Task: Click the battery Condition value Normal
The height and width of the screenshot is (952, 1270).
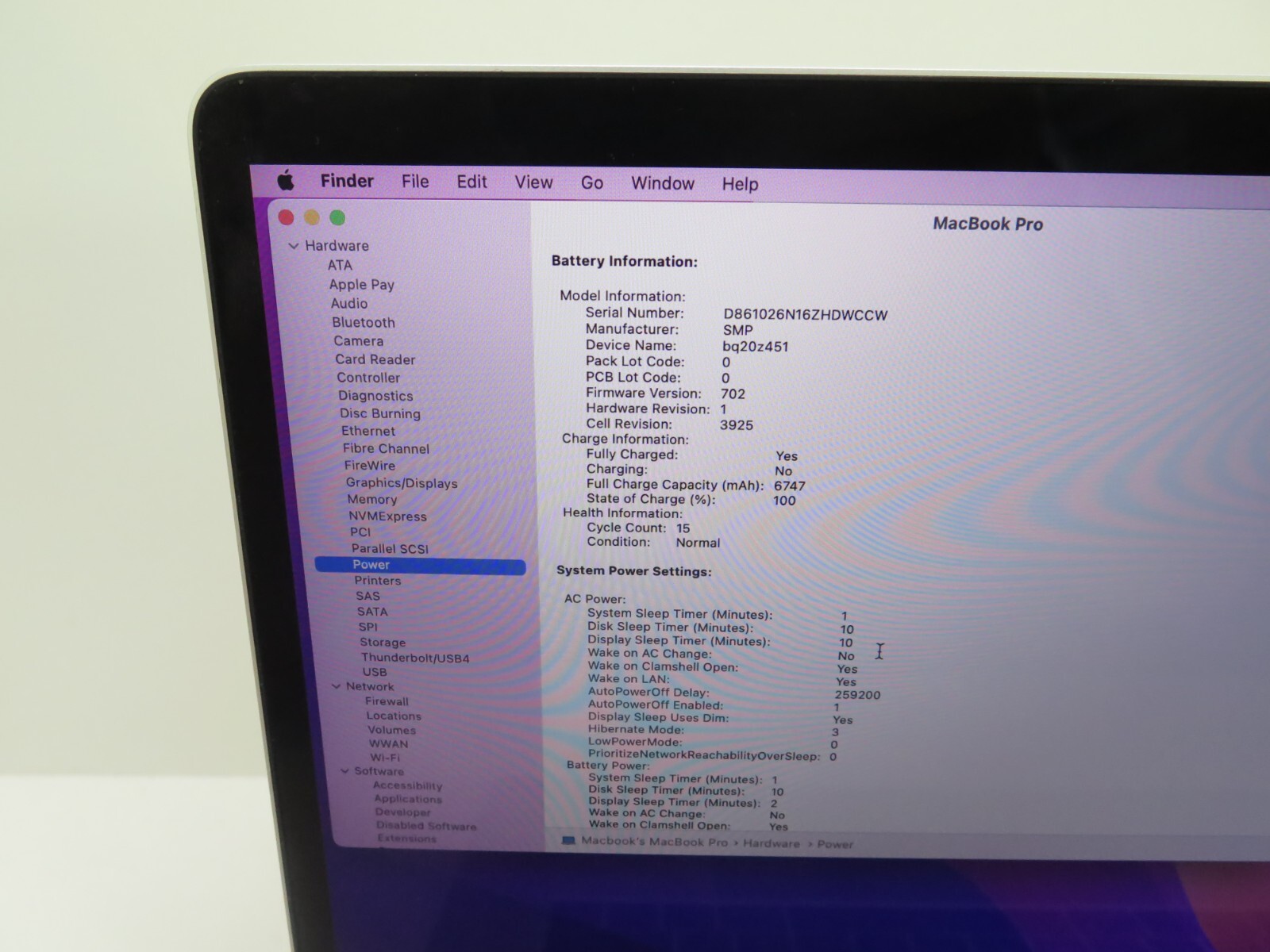Action: [x=698, y=543]
